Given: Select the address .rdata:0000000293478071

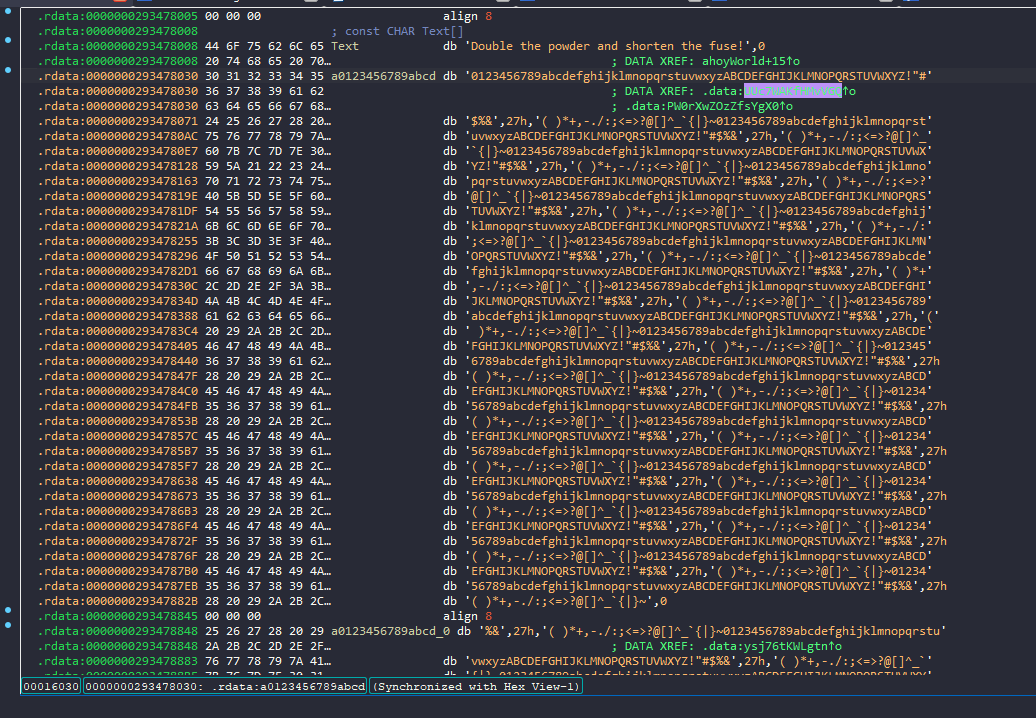Looking at the screenshot, I should (117, 121).
